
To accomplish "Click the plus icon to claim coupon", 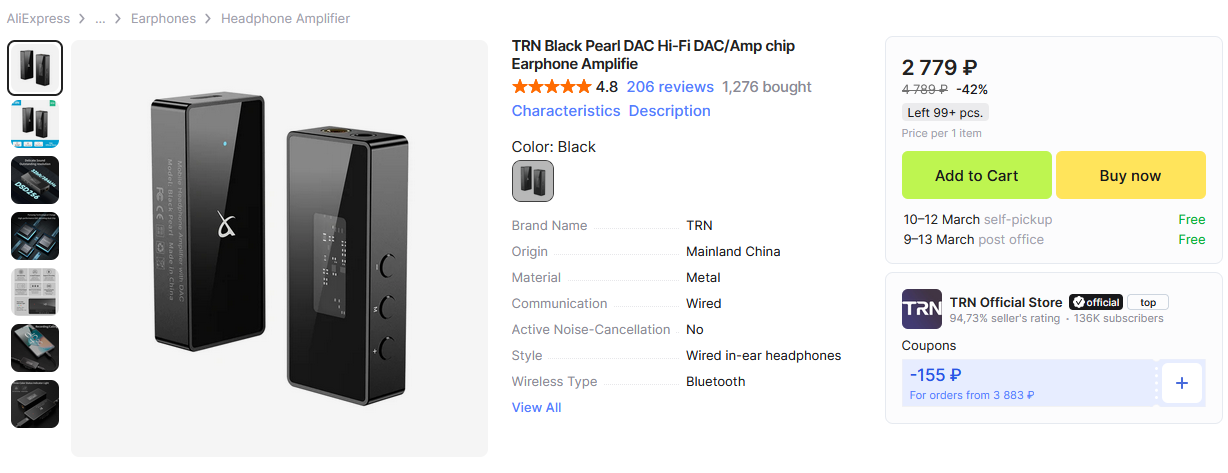I will (x=1181, y=383).
